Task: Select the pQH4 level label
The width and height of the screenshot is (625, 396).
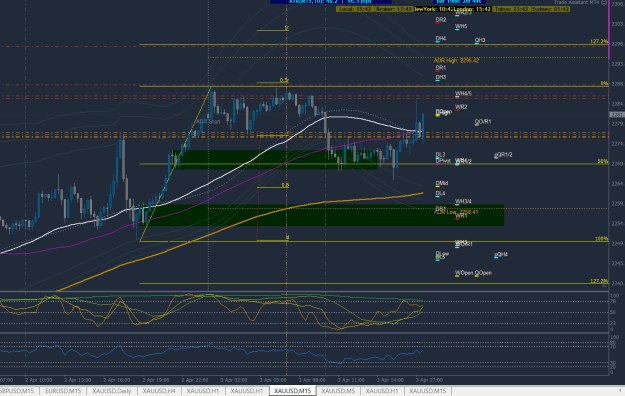Action: [x=501, y=254]
